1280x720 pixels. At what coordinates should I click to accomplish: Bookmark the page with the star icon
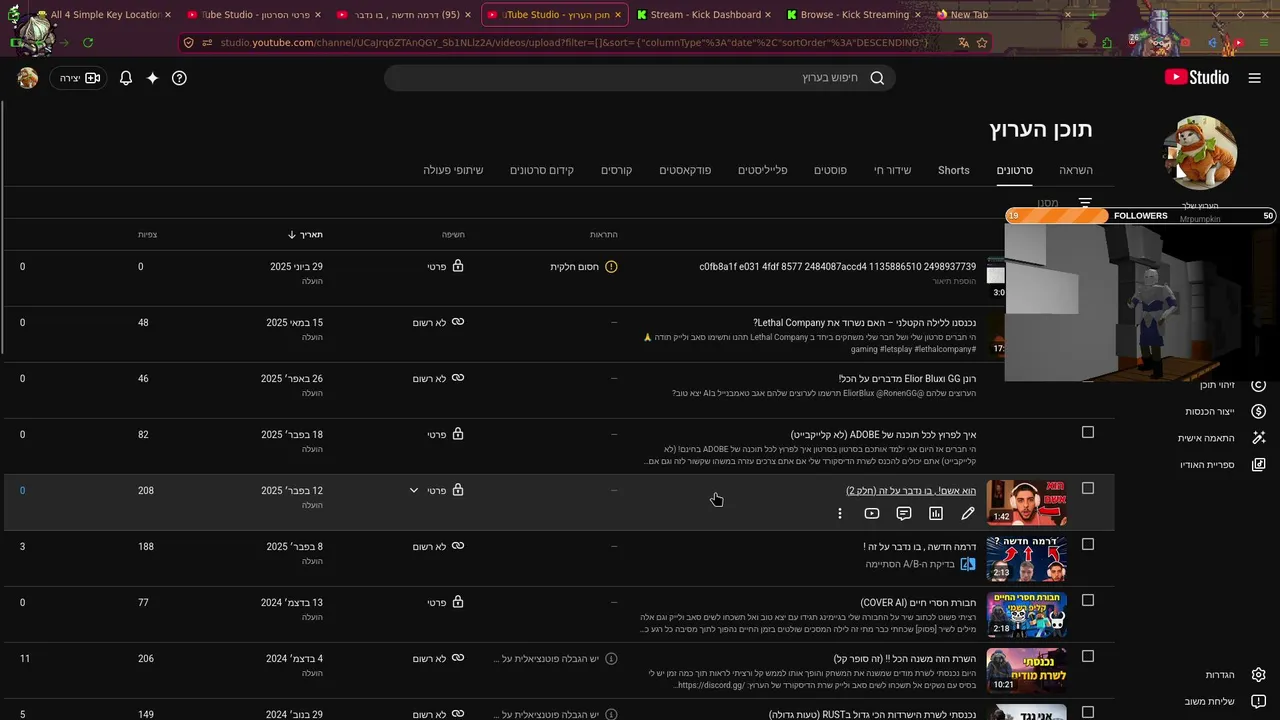[982, 43]
